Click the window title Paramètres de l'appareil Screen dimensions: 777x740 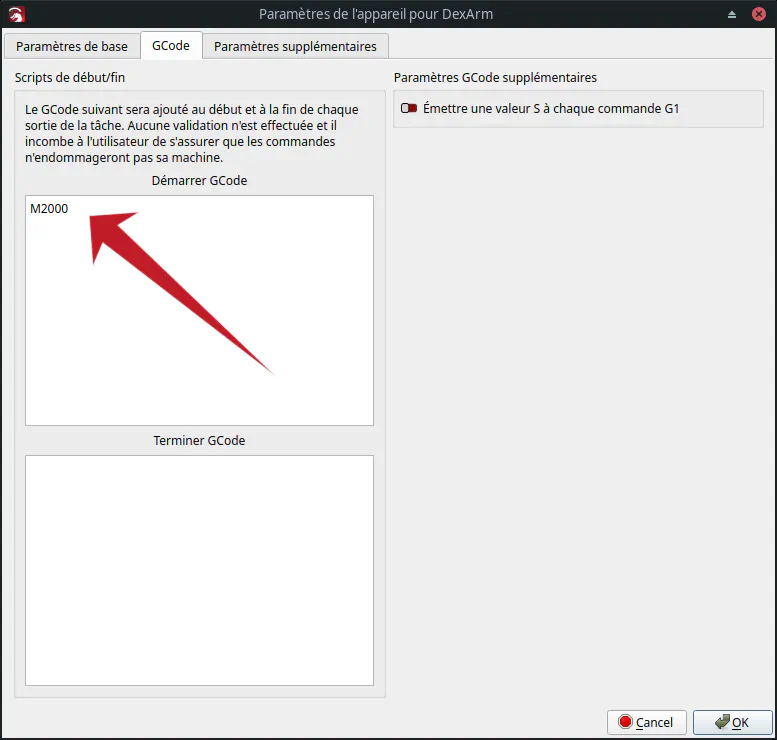tap(376, 14)
